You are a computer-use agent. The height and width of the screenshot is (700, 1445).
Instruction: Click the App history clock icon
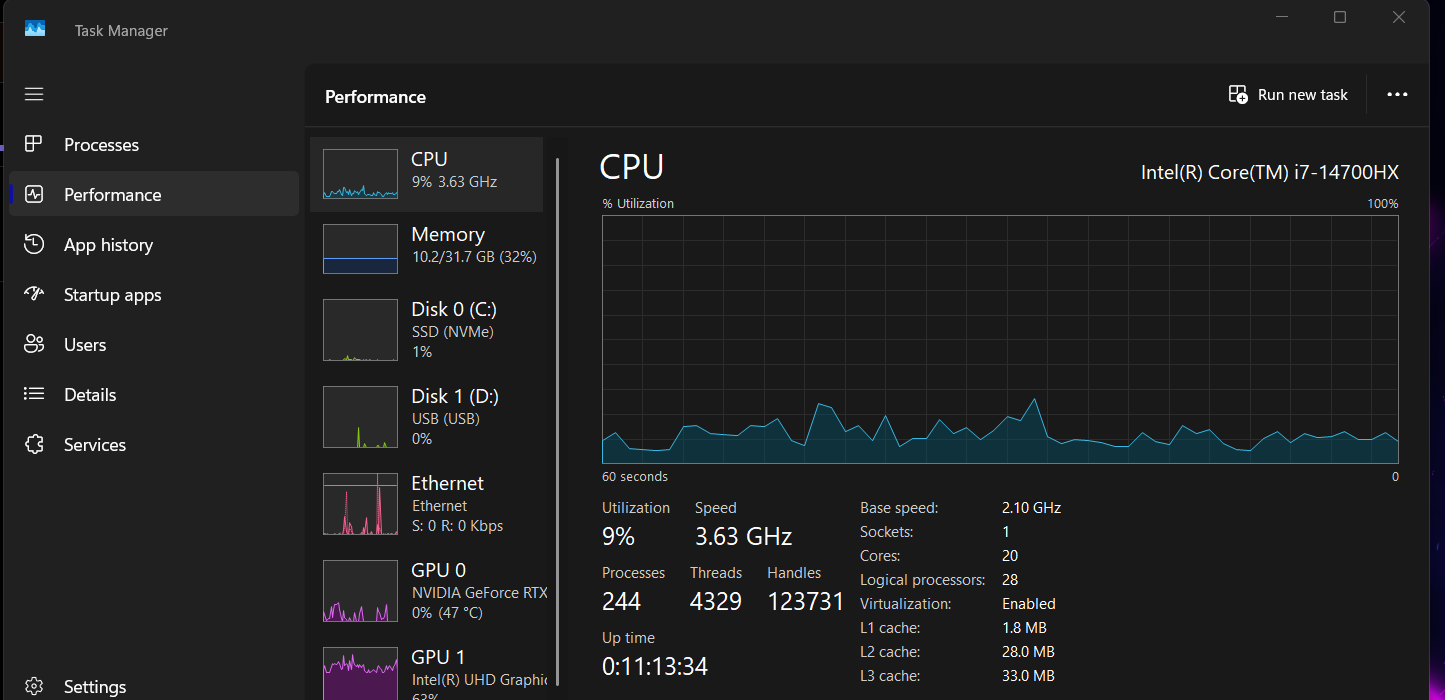coord(34,244)
